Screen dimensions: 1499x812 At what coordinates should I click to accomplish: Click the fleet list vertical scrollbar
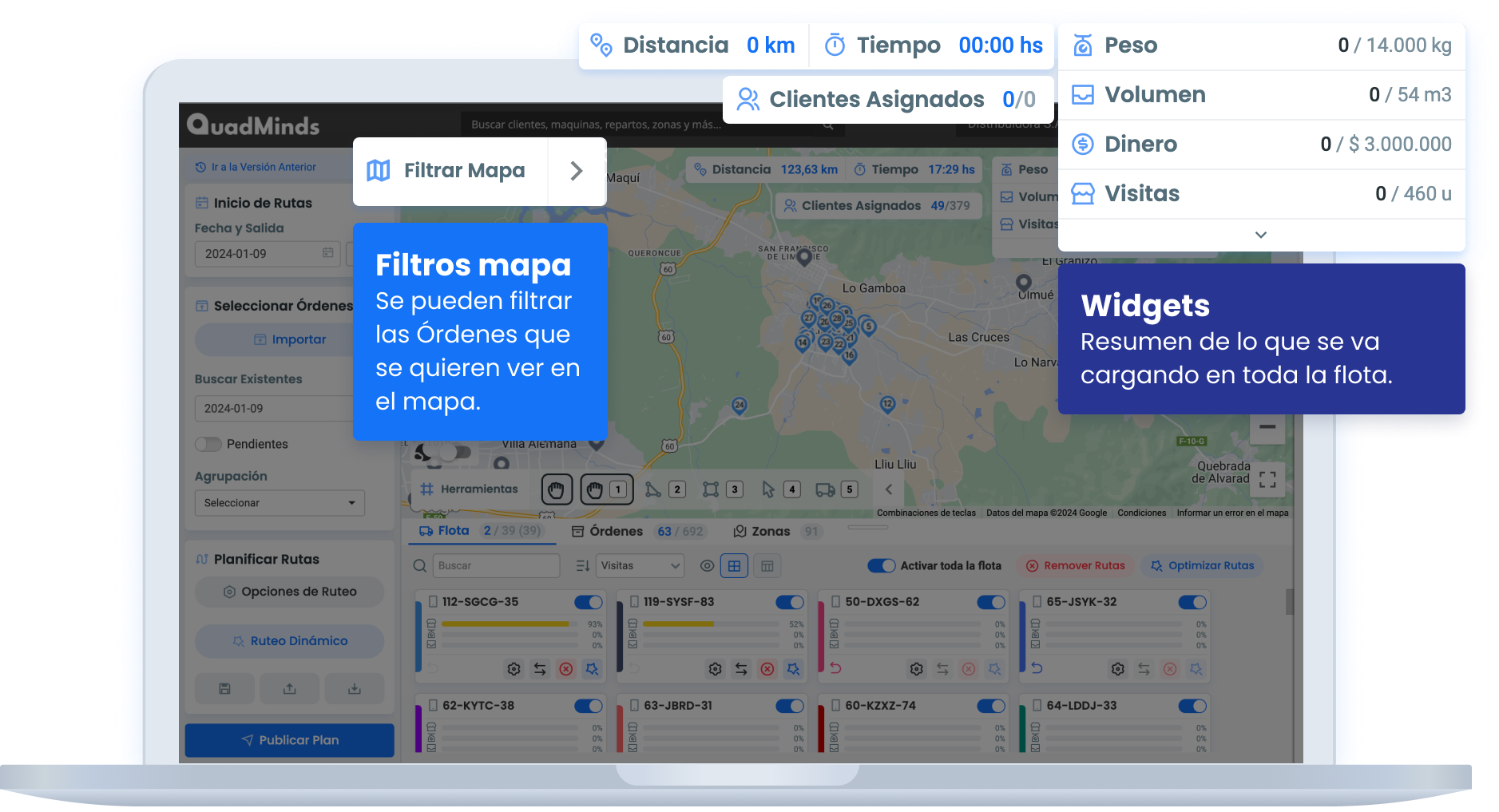(x=1289, y=602)
